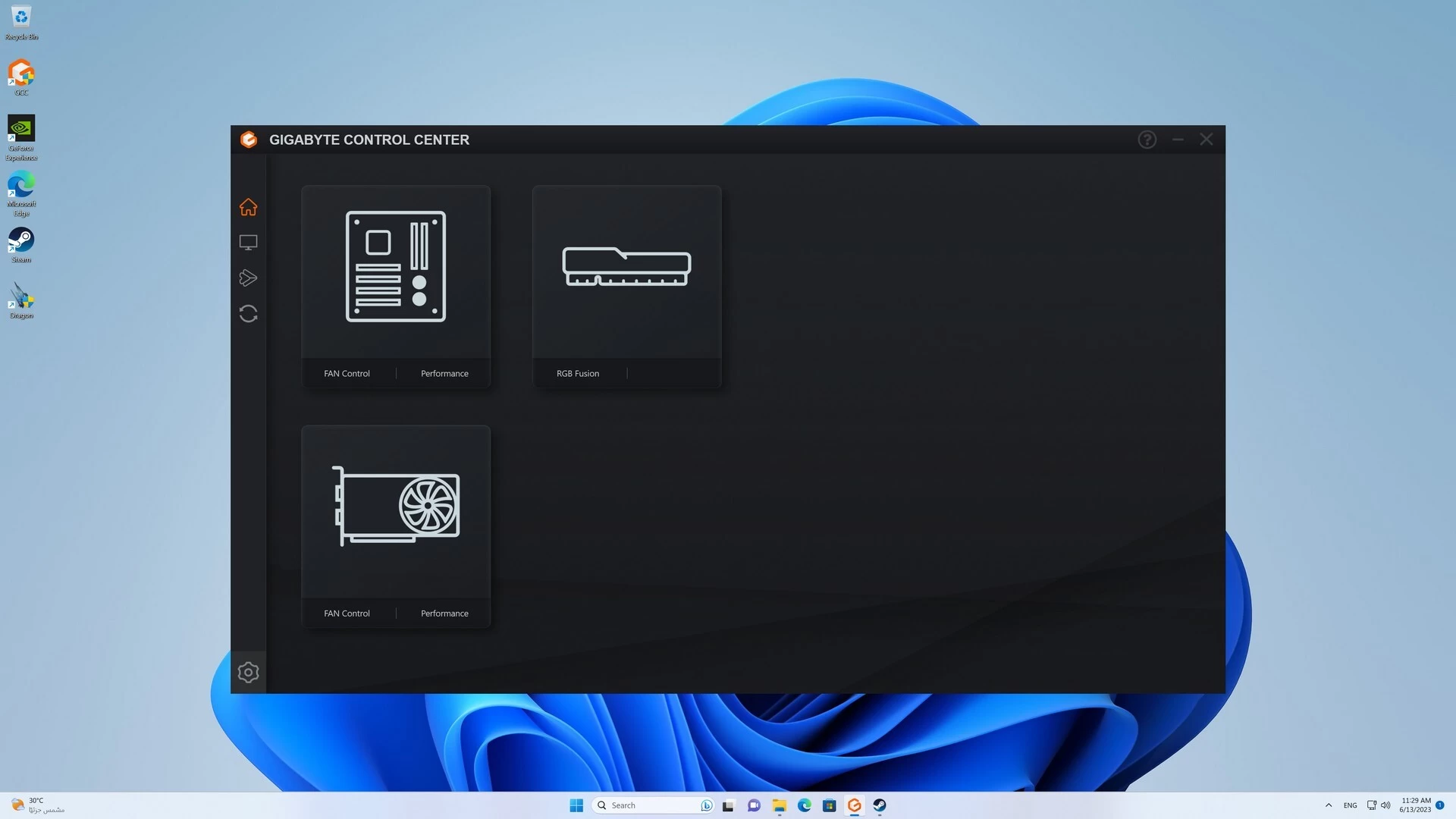This screenshot has width=1456, height=819.
Task: Open settings gear in sidebar
Action: (248, 673)
